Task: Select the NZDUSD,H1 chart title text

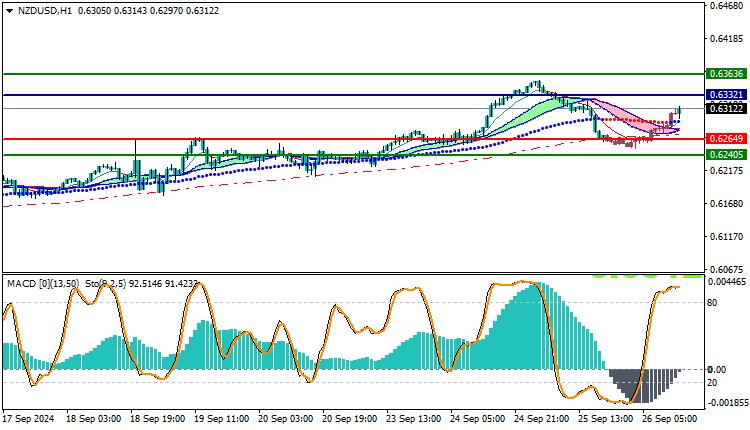Action: click(44, 11)
